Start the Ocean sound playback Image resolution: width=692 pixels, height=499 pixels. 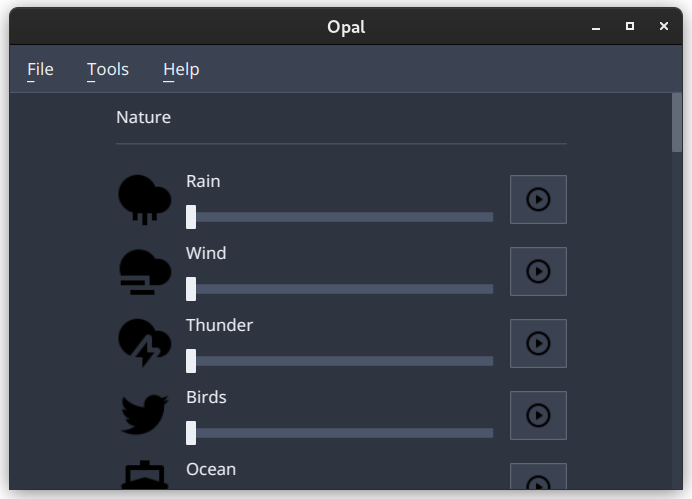click(538, 476)
